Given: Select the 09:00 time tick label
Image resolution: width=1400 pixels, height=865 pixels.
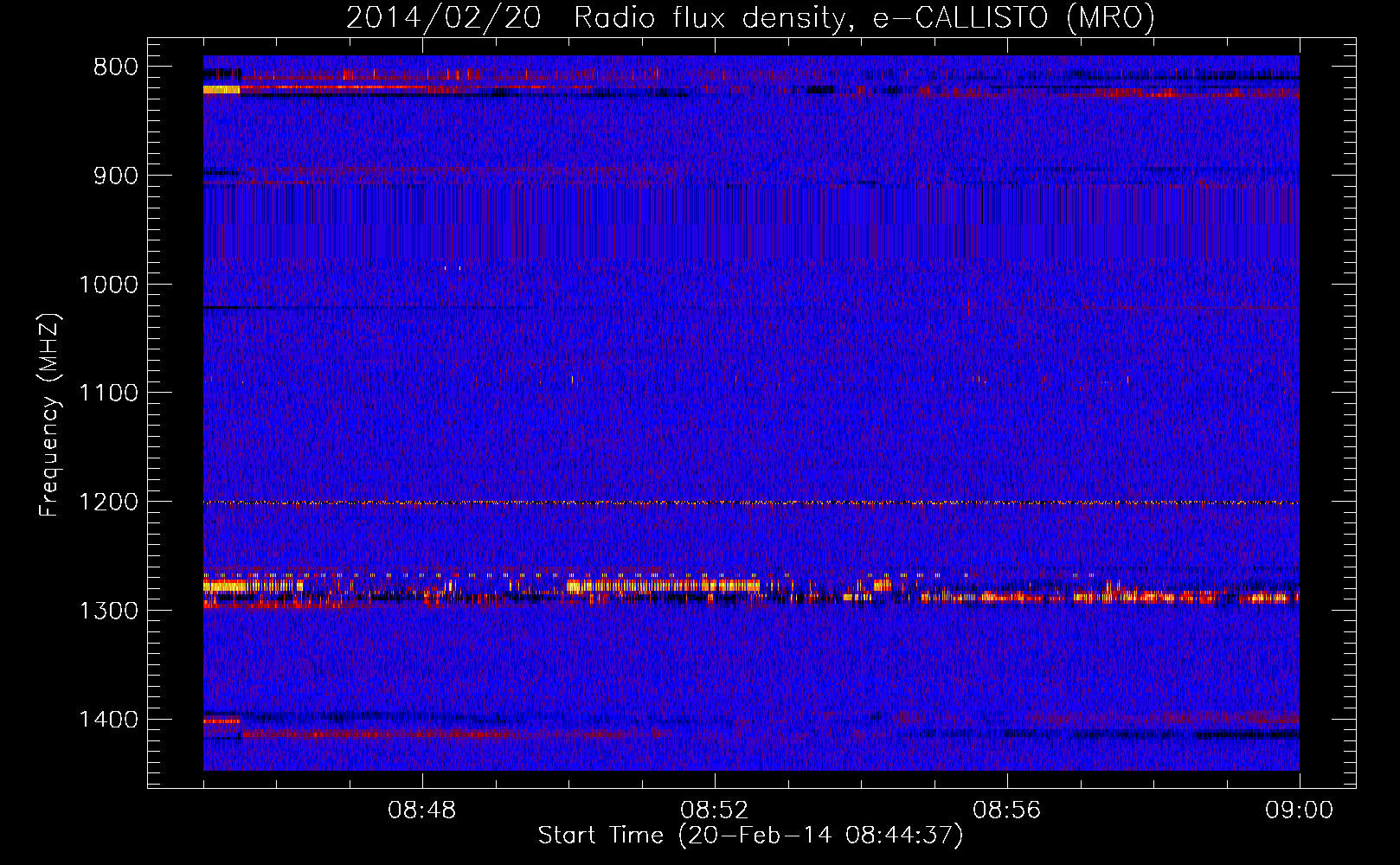Looking at the screenshot, I should tap(1299, 811).
